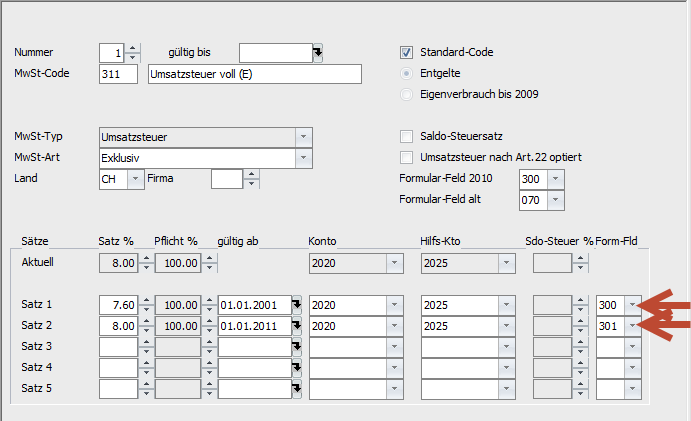Open Satz 2 Konto dropdown showing 2020
This screenshot has width=691, height=421.
pyautogui.click(x=394, y=326)
